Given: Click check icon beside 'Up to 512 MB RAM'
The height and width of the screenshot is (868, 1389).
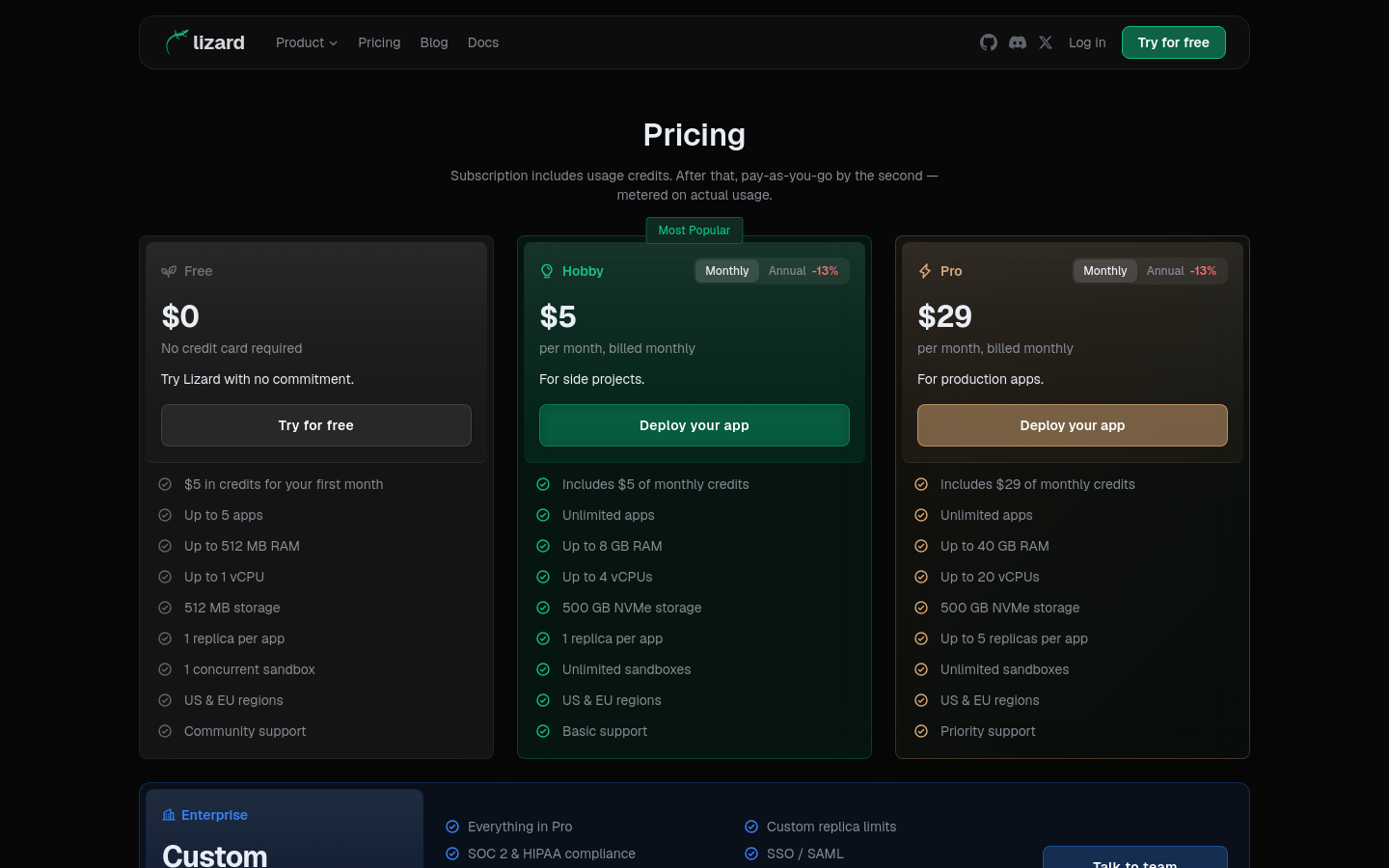Looking at the screenshot, I should point(165,546).
